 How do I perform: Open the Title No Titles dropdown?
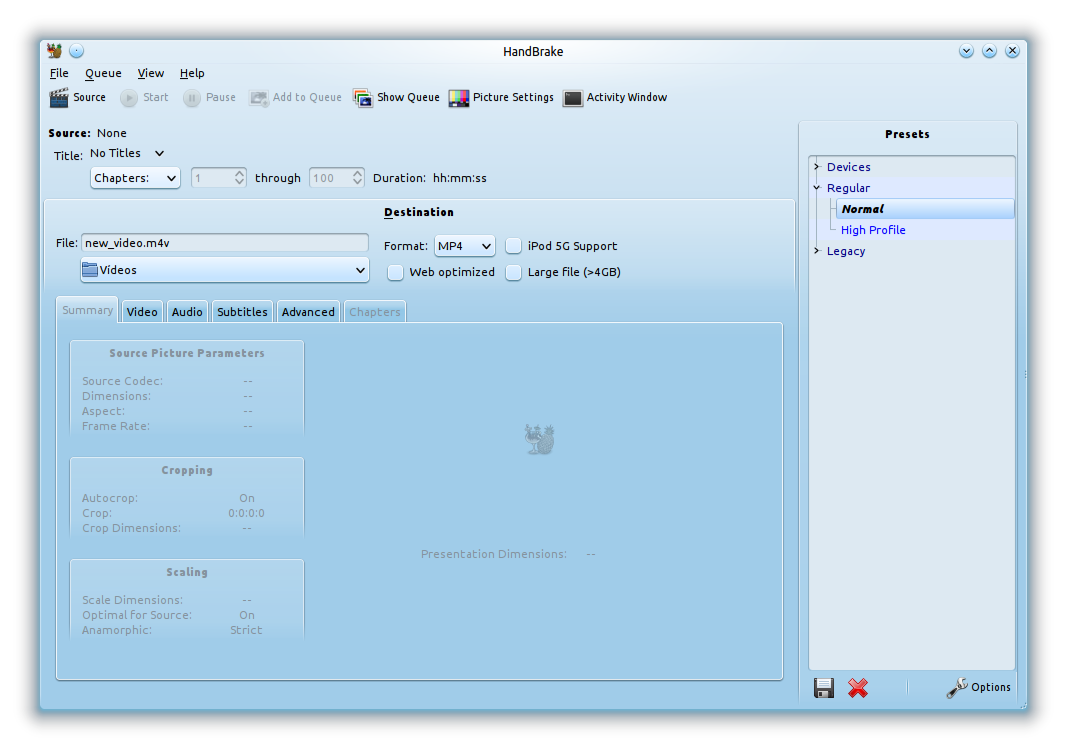point(127,154)
